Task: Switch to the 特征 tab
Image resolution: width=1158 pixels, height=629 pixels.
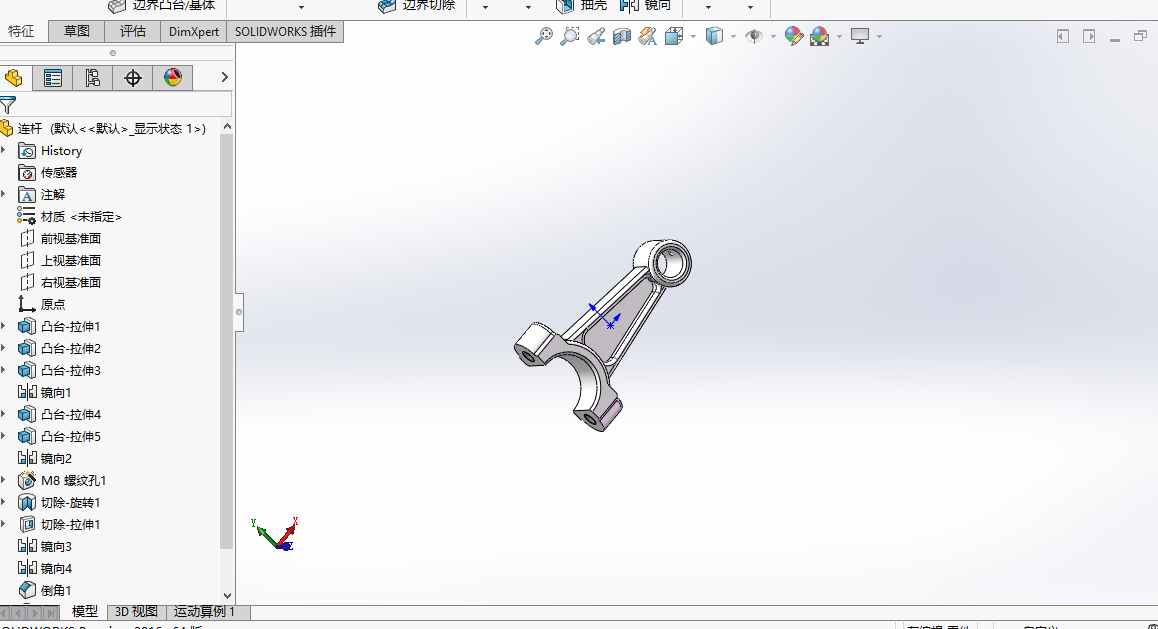Action: click(x=21, y=31)
